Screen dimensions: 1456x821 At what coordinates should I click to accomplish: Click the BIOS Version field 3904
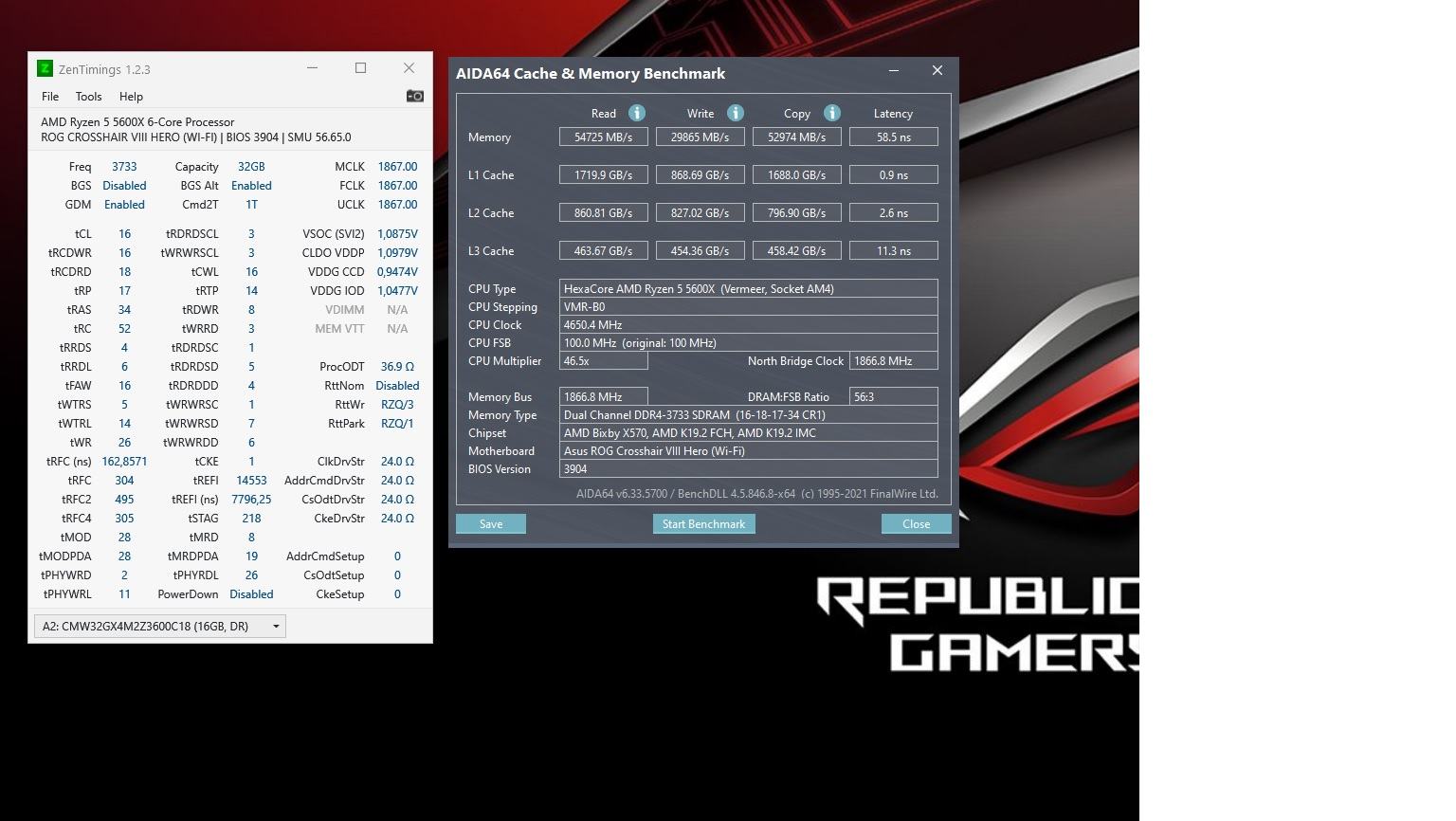[749, 469]
